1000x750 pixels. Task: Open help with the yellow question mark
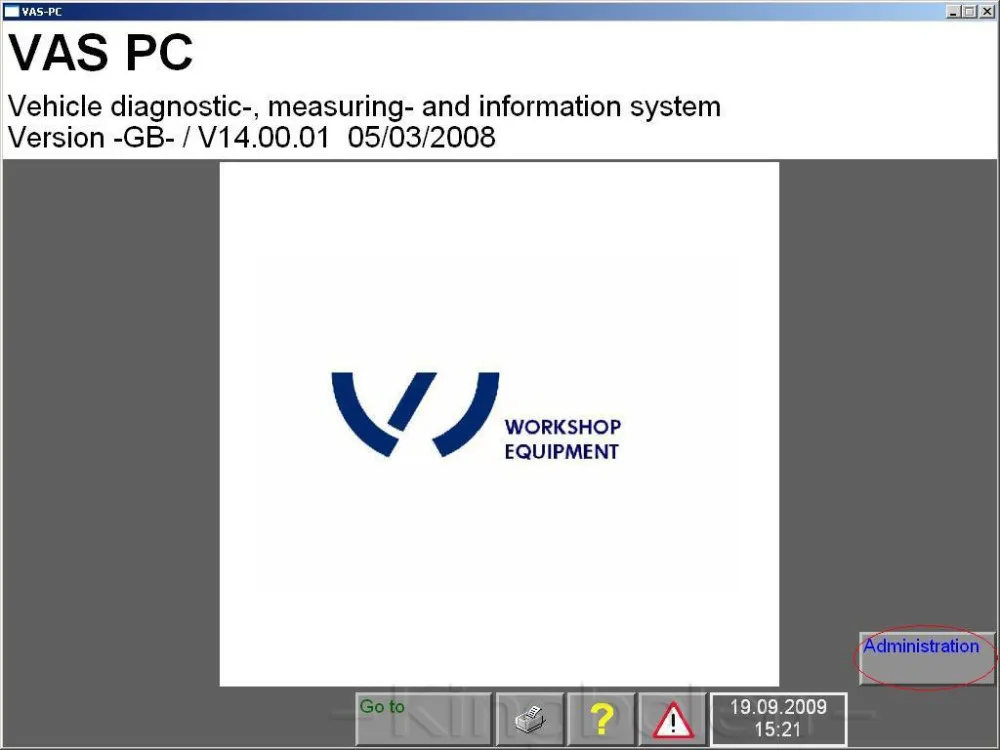[601, 719]
